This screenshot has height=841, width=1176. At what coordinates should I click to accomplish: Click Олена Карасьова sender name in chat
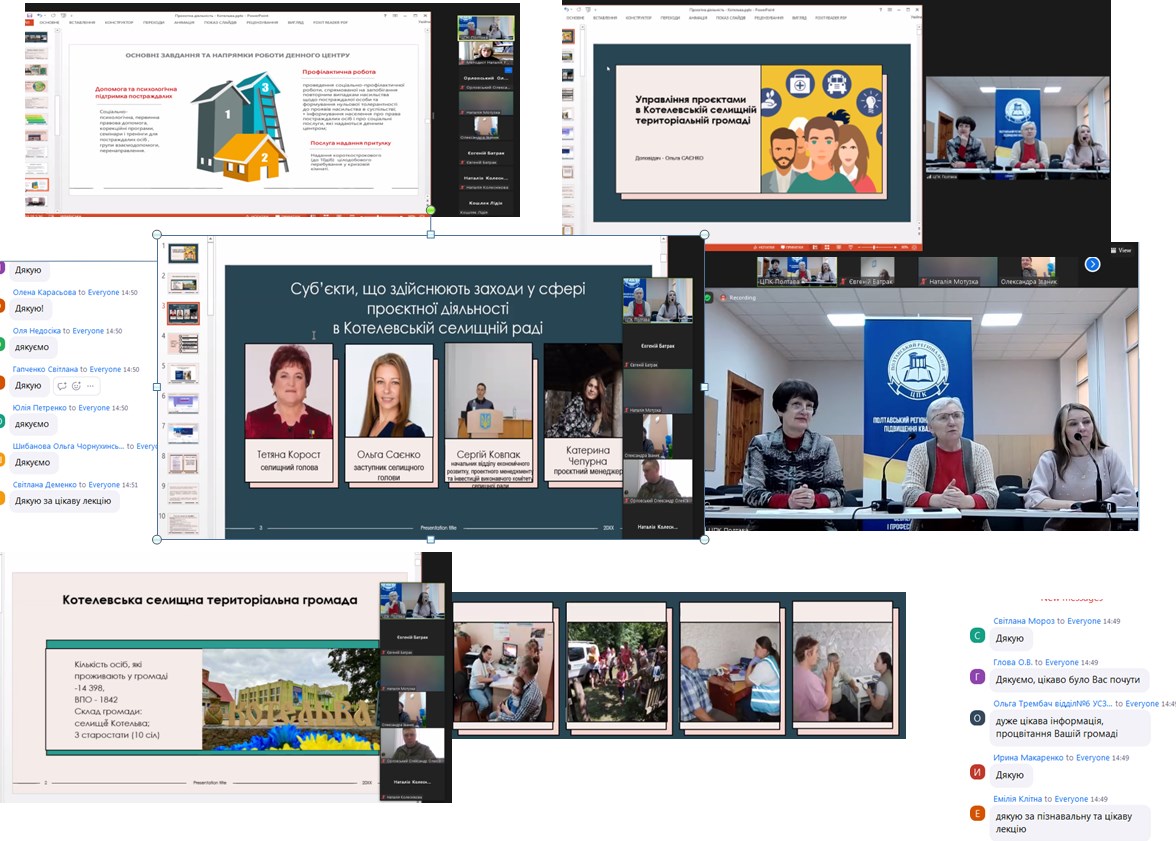(x=44, y=293)
